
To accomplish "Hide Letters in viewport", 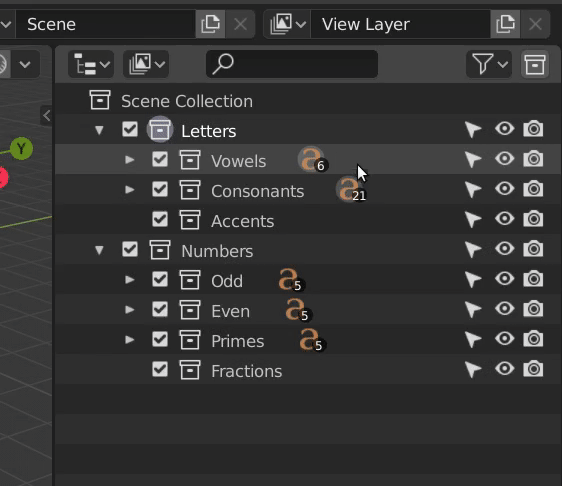I will (x=505, y=129).
